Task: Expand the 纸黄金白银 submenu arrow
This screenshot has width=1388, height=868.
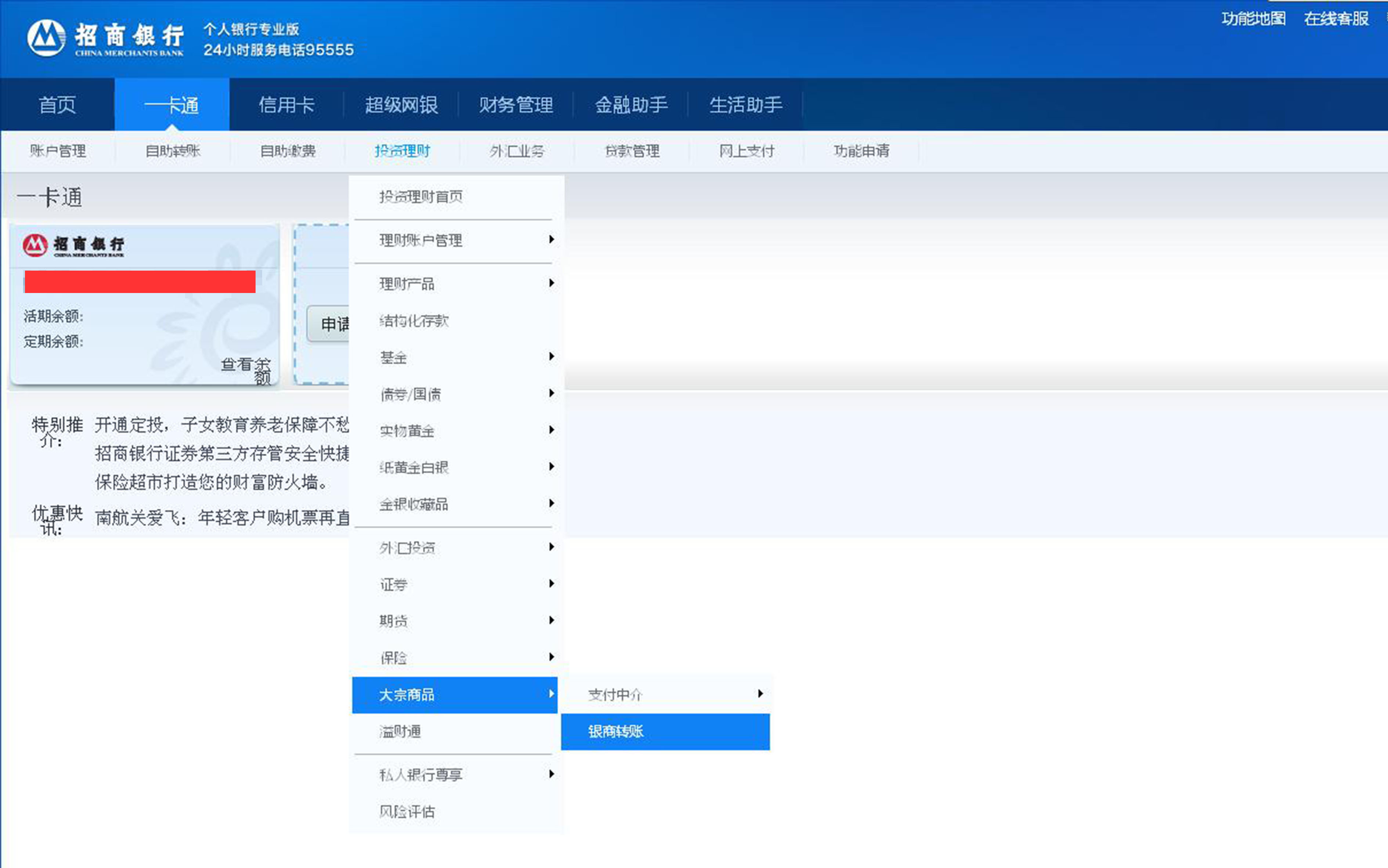Action: [551, 467]
